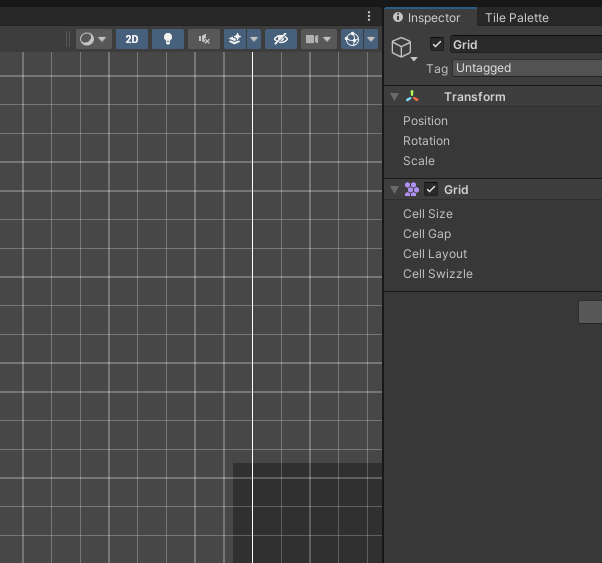
Task: Click the Grid component header title
Action: tap(456, 190)
